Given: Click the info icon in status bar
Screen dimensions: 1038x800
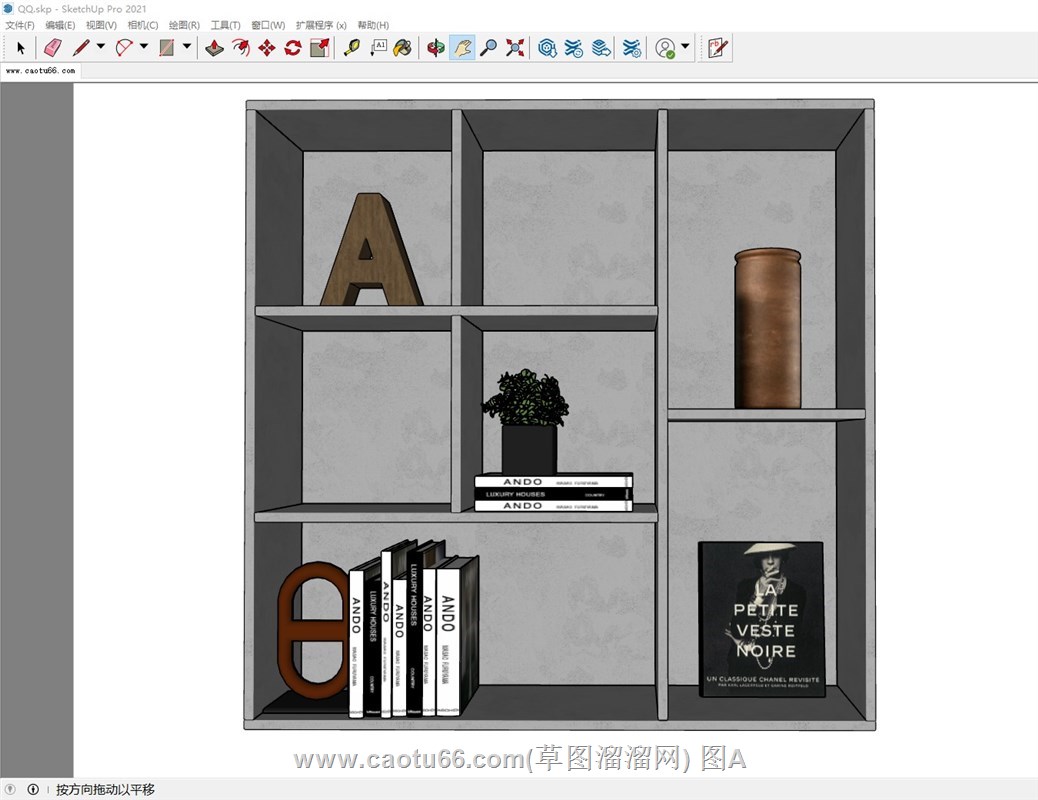Looking at the screenshot, I should coord(33,790).
